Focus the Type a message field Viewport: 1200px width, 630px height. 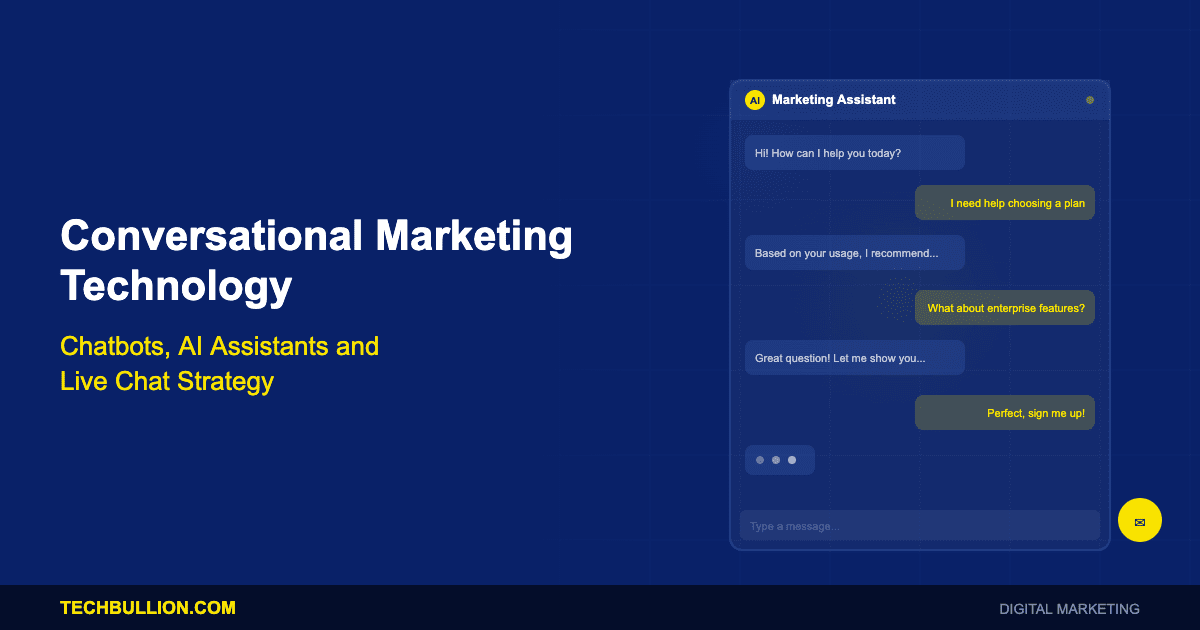[x=919, y=526]
